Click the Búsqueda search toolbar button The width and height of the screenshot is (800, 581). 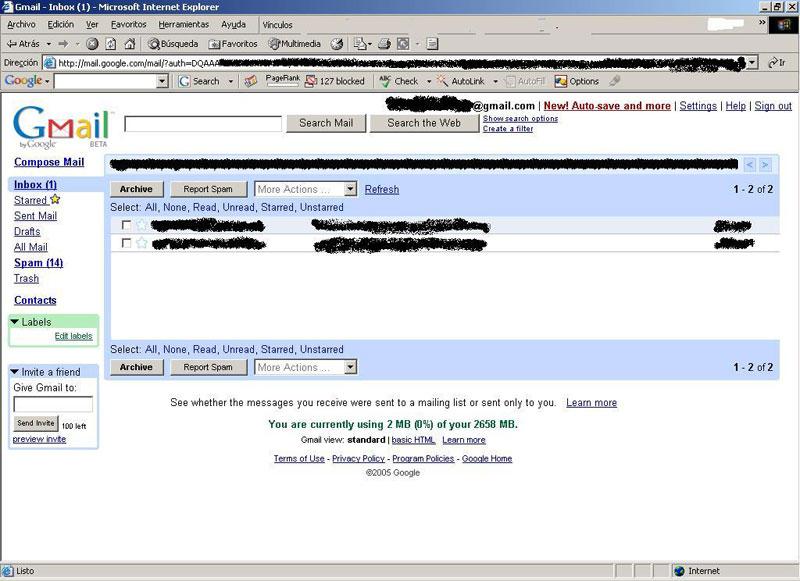click(173, 44)
